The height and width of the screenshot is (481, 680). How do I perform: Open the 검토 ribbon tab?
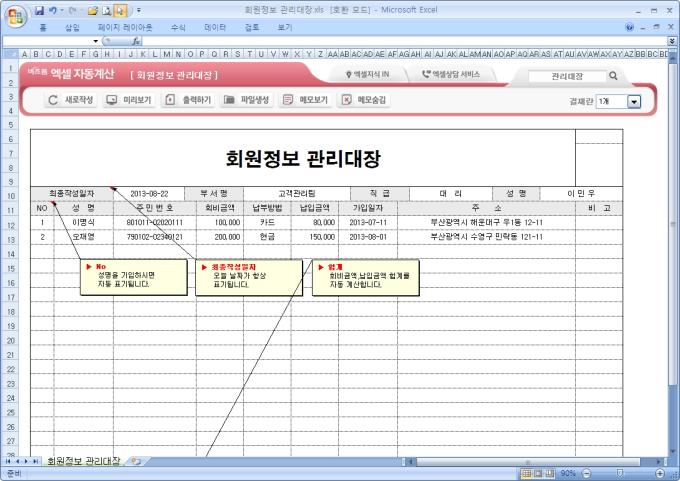click(252, 27)
